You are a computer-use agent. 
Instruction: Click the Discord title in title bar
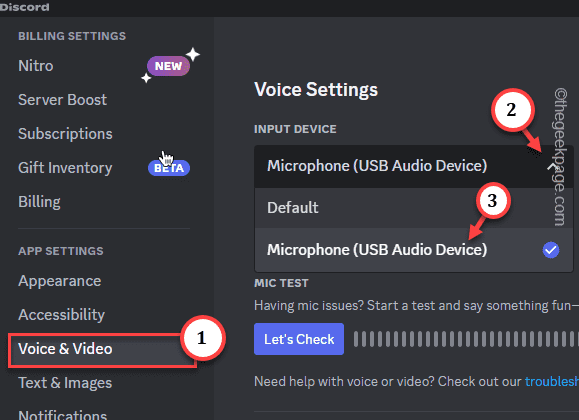coord(24,7)
